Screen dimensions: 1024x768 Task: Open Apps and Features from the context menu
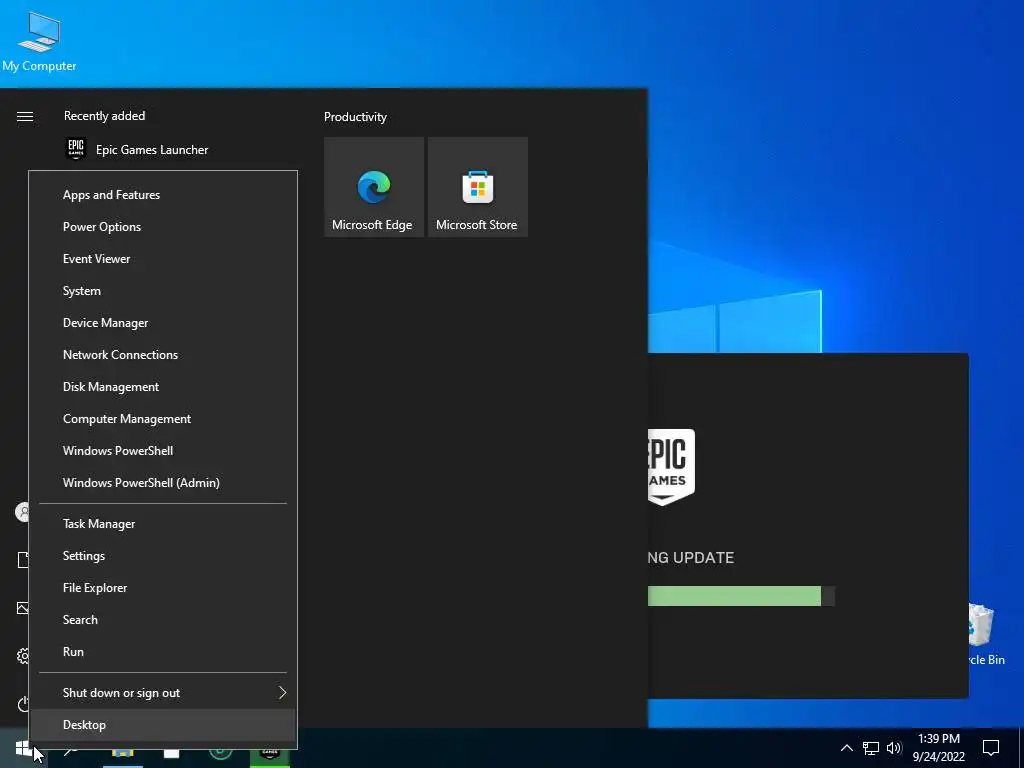point(163,195)
